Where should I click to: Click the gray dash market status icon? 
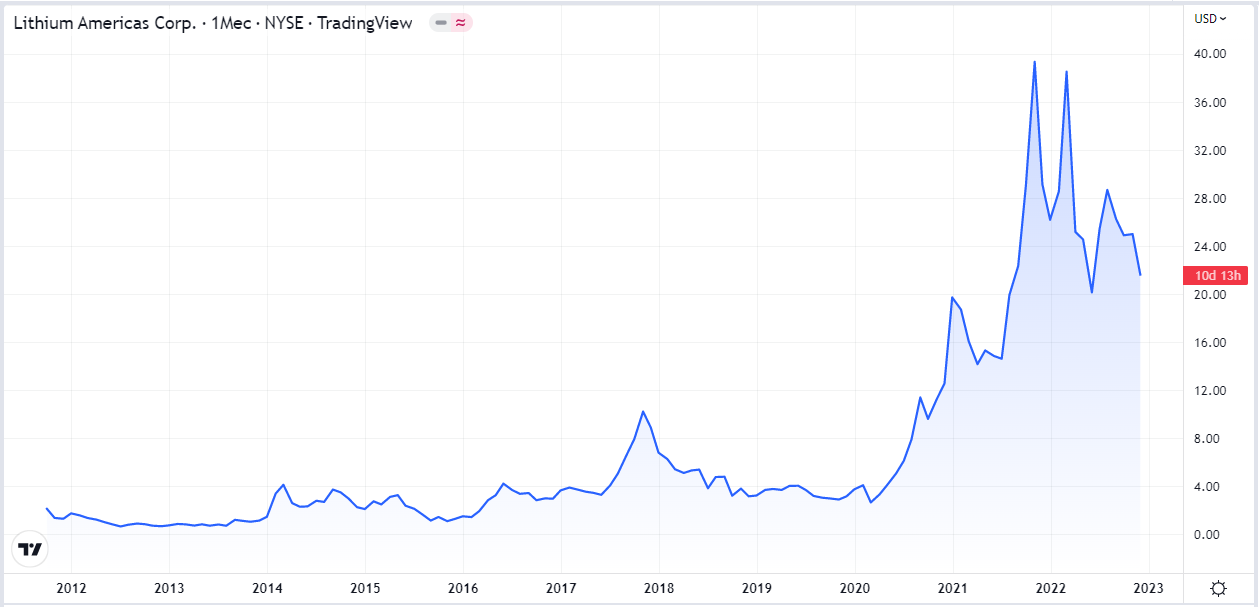[x=441, y=23]
